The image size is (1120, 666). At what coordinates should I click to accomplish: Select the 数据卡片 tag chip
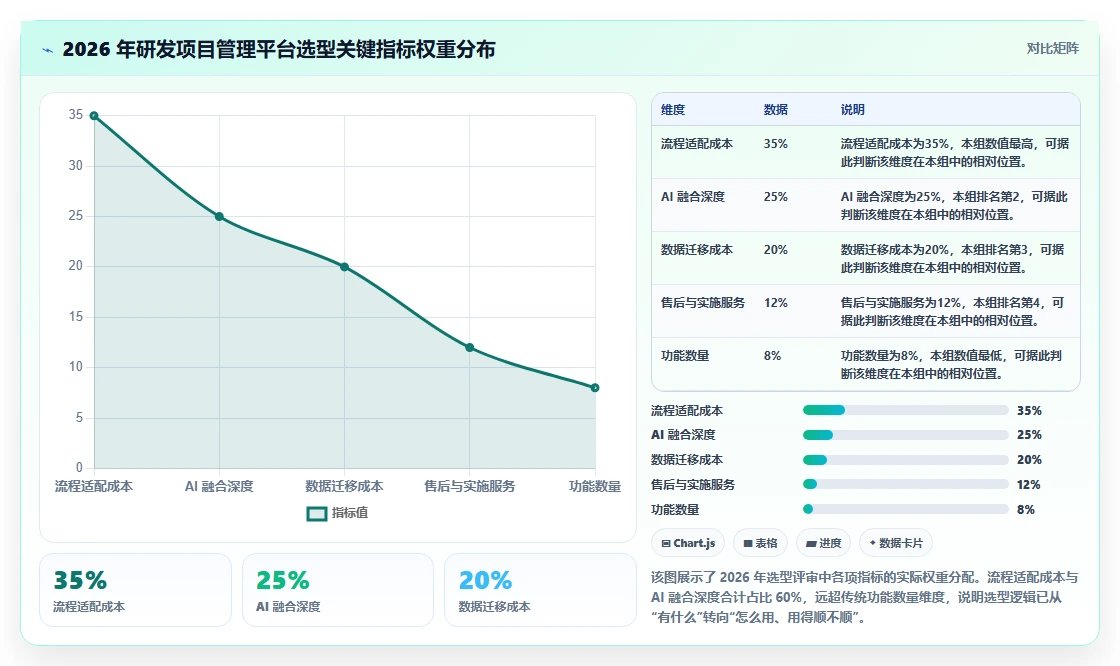click(896, 543)
